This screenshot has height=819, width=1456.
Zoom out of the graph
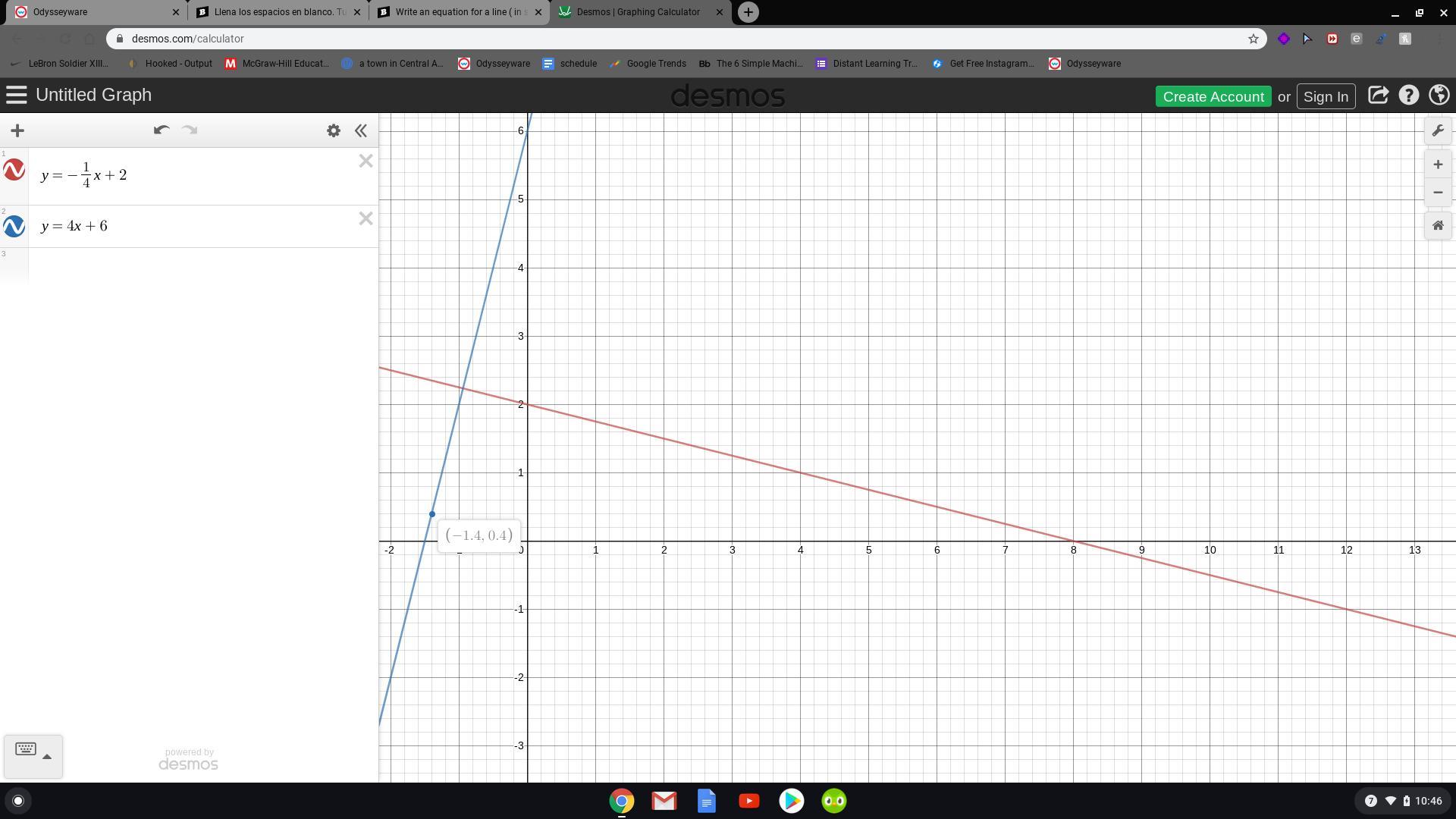point(1437,193)
